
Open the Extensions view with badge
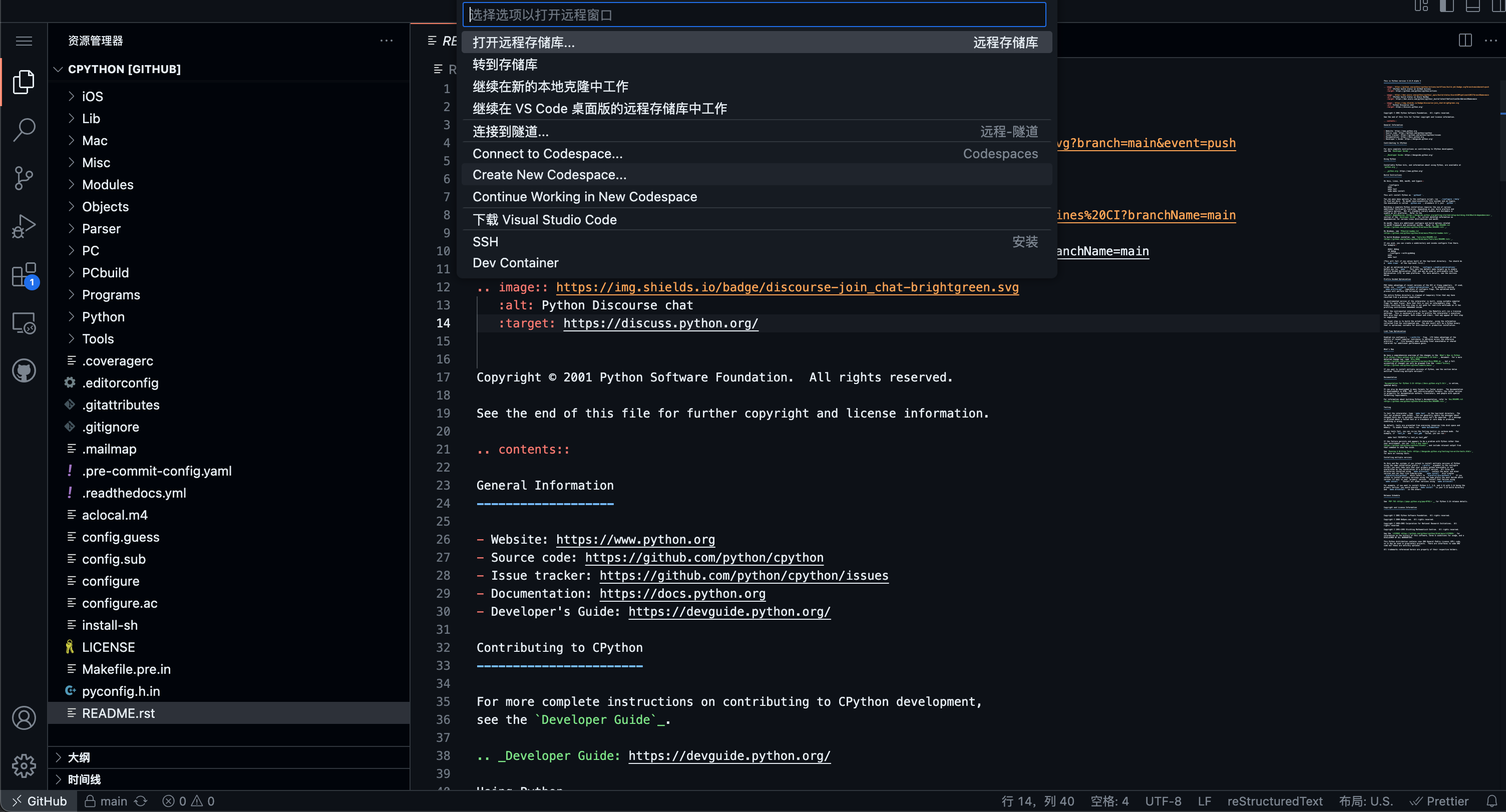[24, 275]
